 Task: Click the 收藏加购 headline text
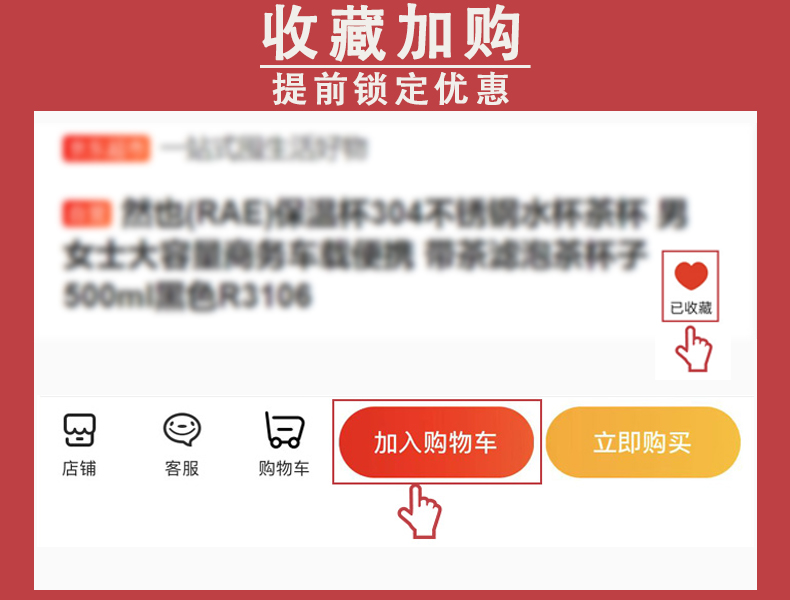click(x=391, y=33)
